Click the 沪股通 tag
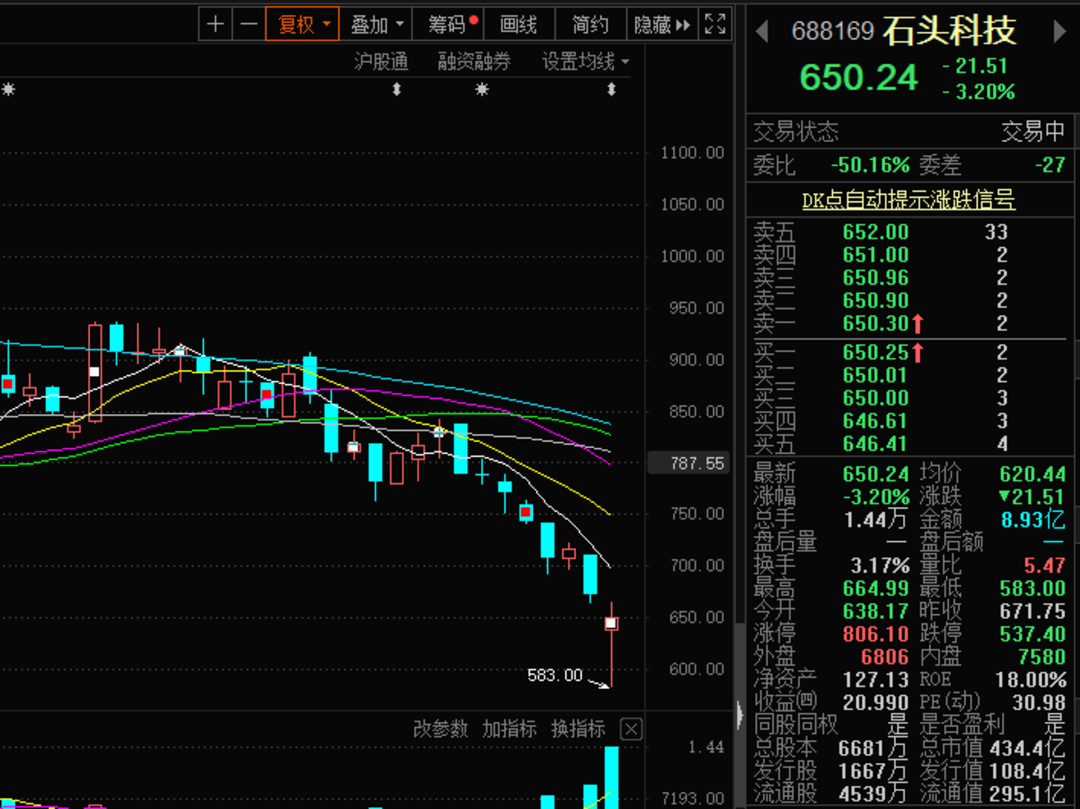This screenshot has height=809, width=1080. coord(381,62)
